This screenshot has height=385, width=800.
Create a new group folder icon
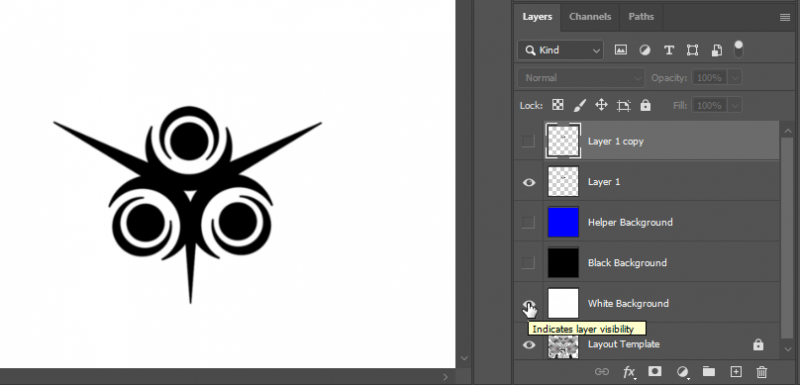point(709,371)
